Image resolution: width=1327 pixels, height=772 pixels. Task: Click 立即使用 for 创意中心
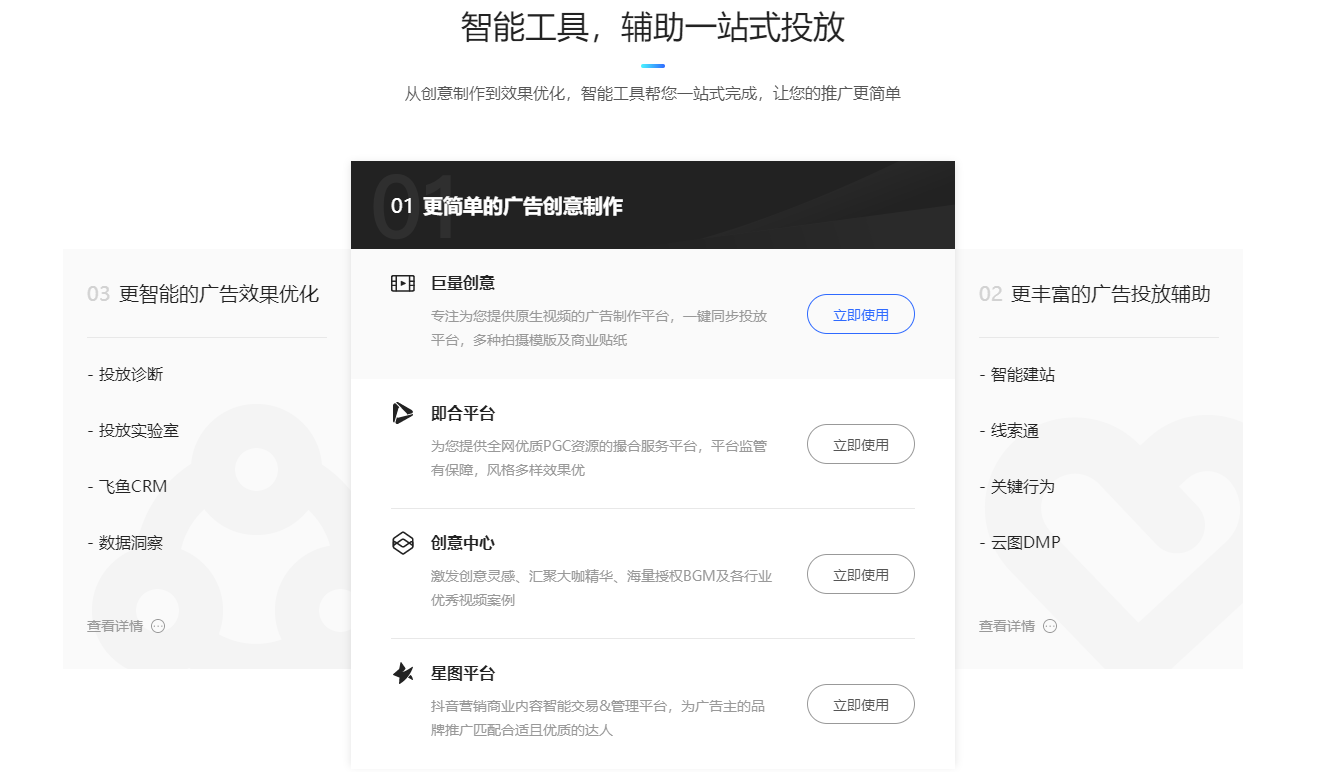pos(860,573)
